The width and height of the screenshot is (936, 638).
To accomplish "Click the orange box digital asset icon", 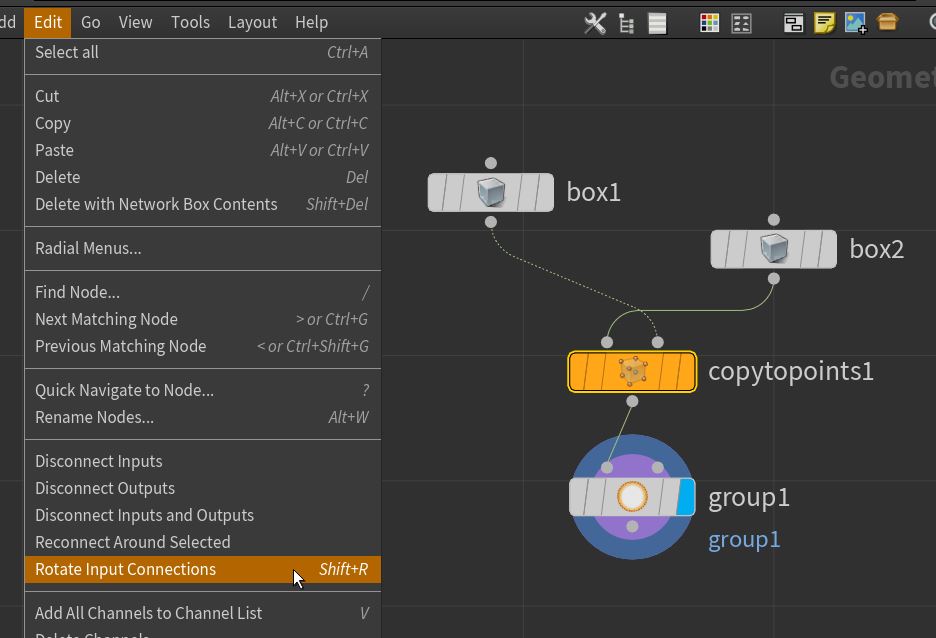I will (888, 23).
